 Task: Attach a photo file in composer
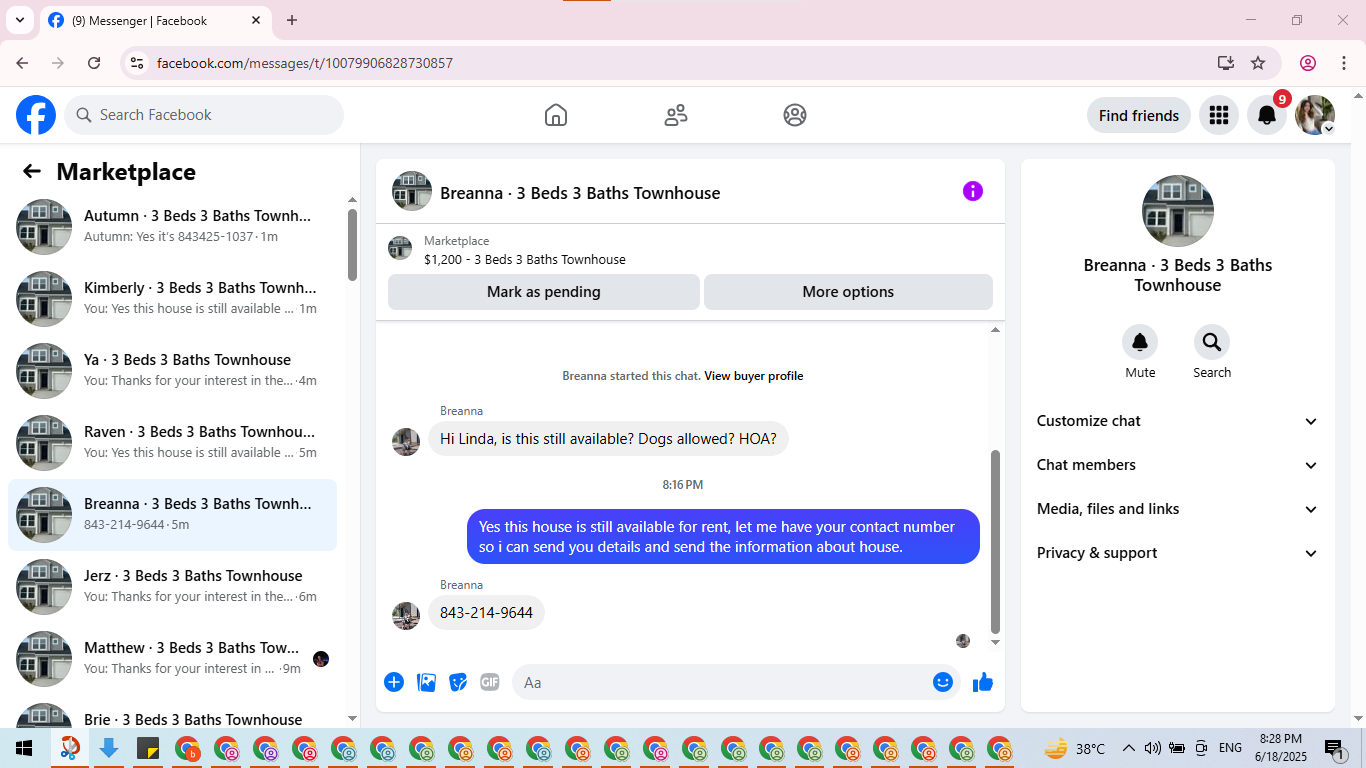click(x=427, y=682)
